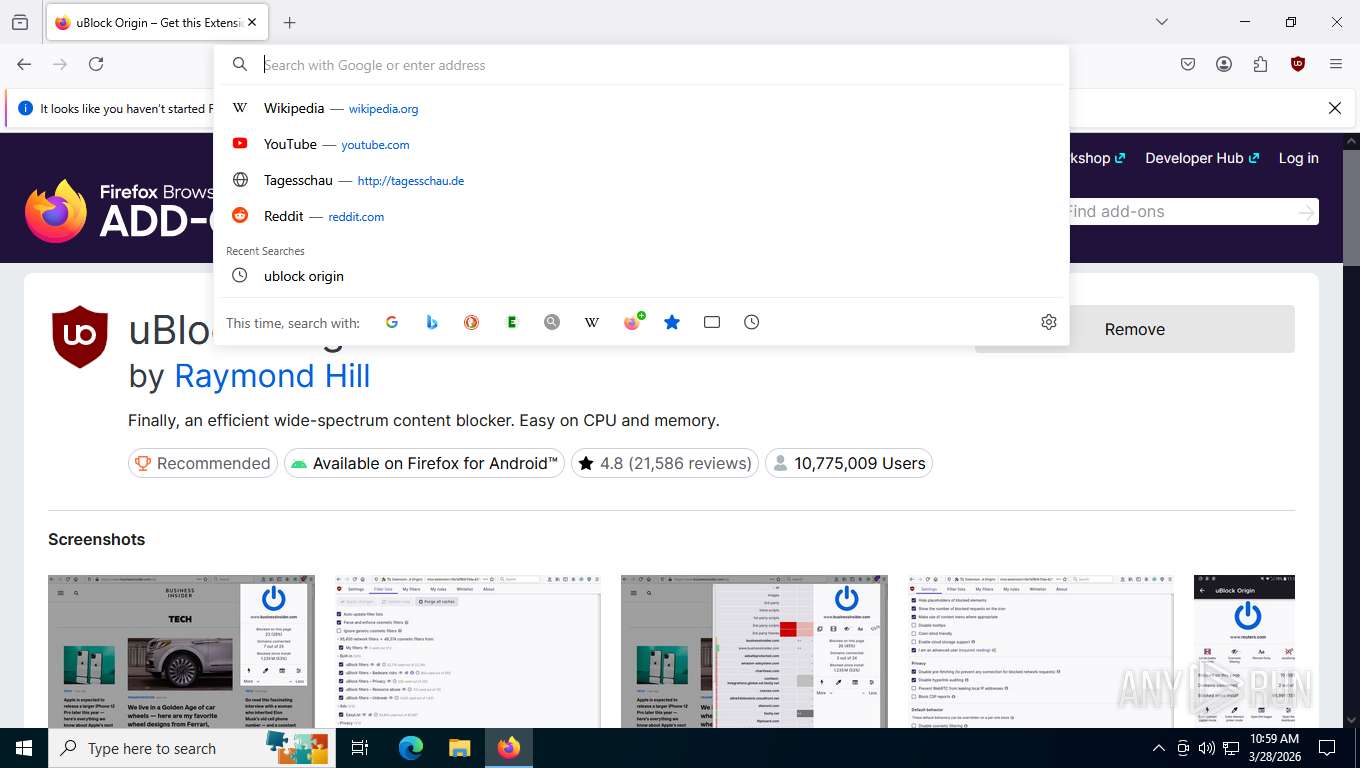
Task: Click Available on Firefox for Android badge
Action: [424, 463]
